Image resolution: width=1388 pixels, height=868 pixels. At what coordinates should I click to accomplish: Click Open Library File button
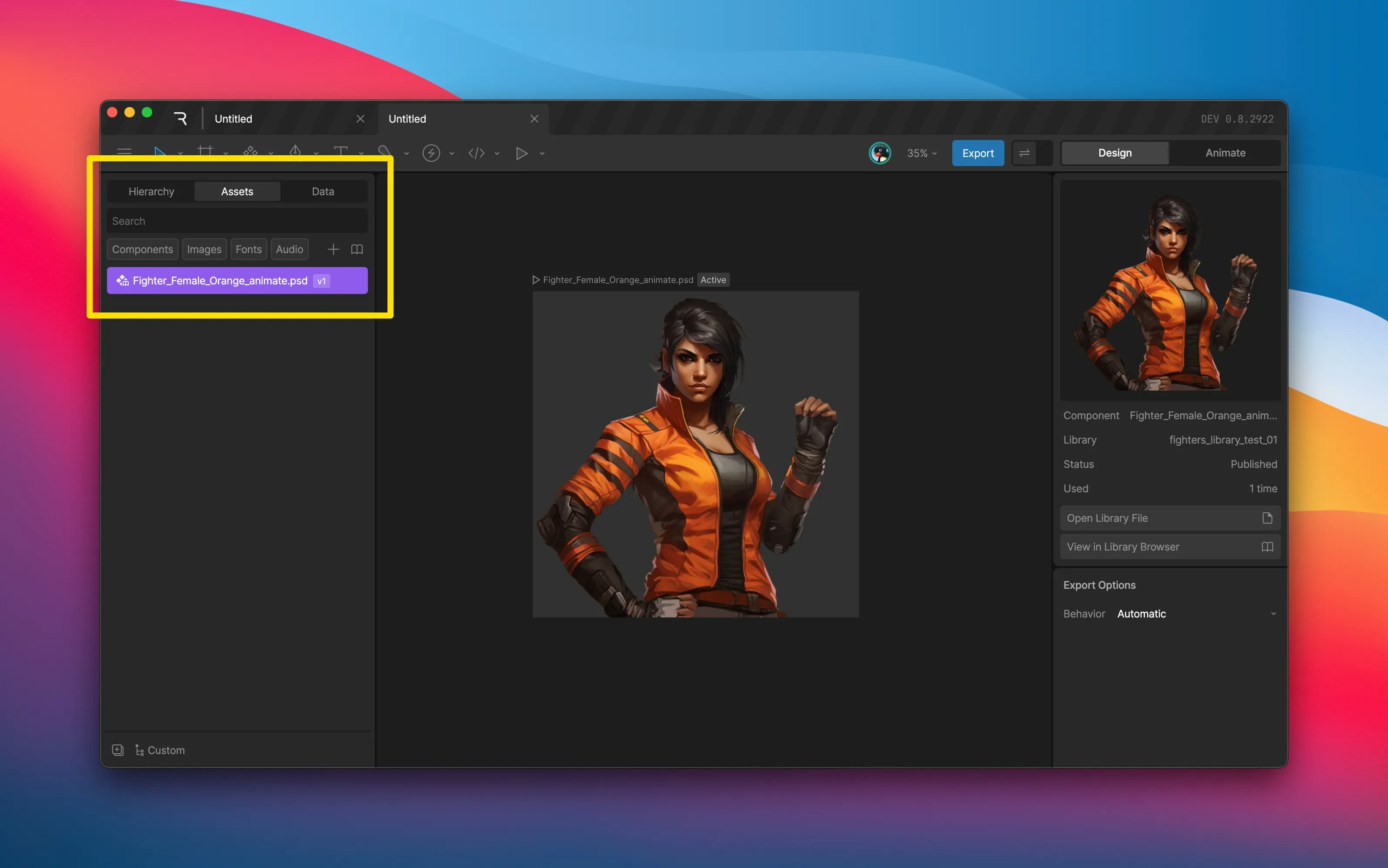point(1169,518)
